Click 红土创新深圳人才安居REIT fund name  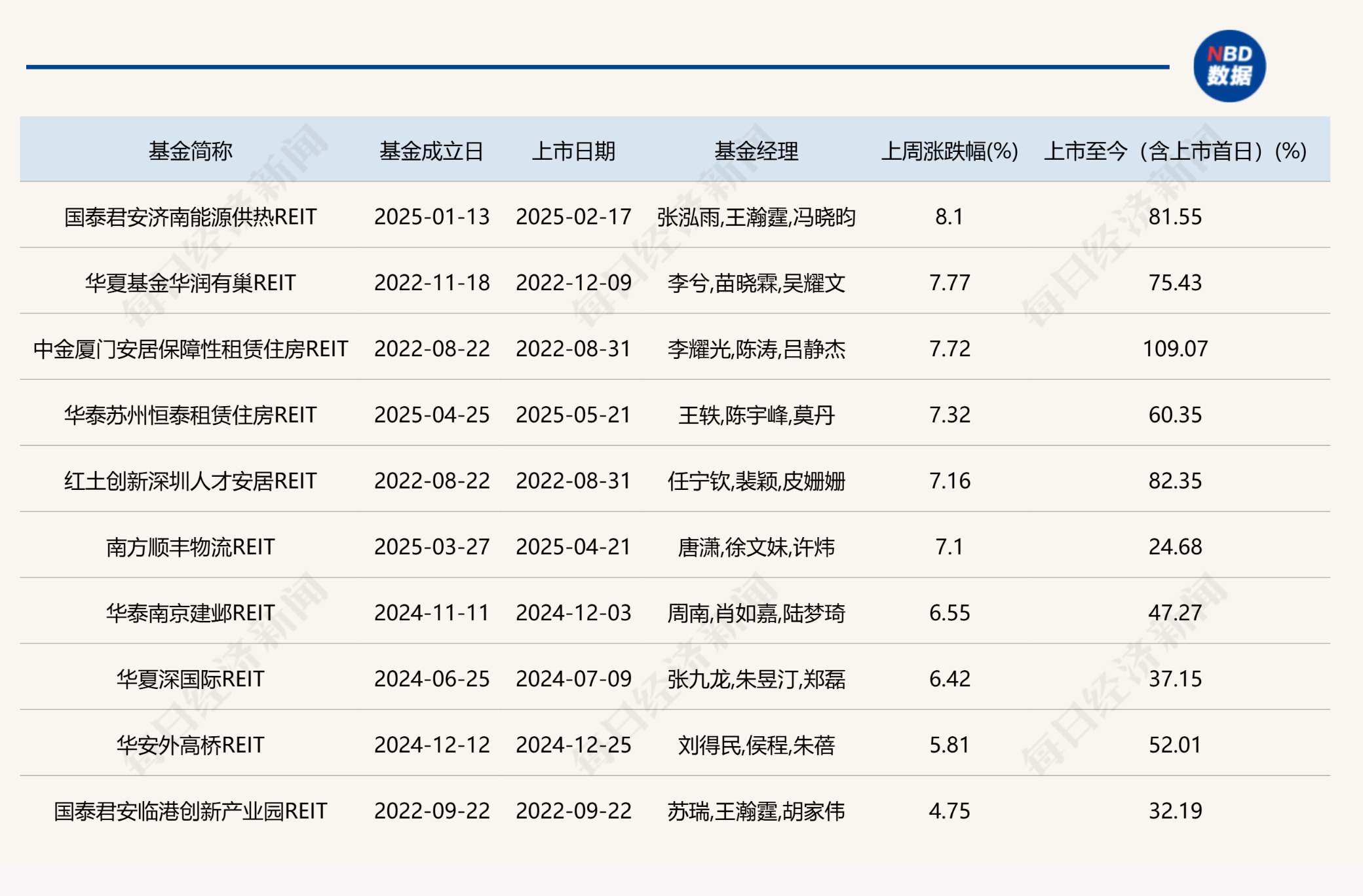191,481
